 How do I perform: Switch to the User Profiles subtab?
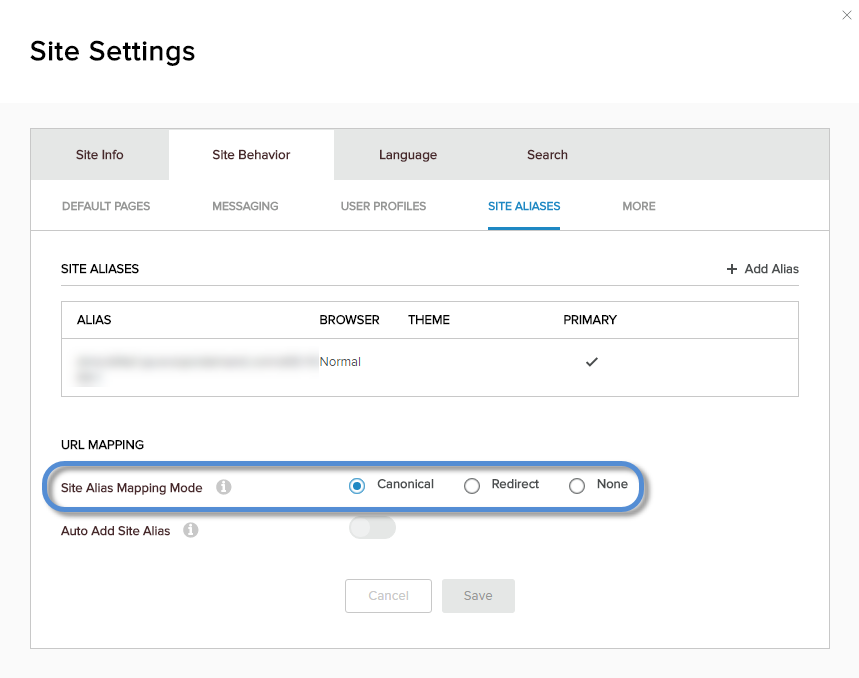[382, 206]
